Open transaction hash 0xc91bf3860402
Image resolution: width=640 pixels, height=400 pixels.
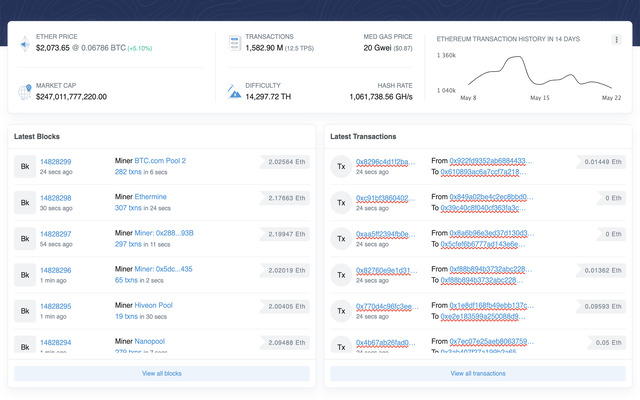click(385, 198)
